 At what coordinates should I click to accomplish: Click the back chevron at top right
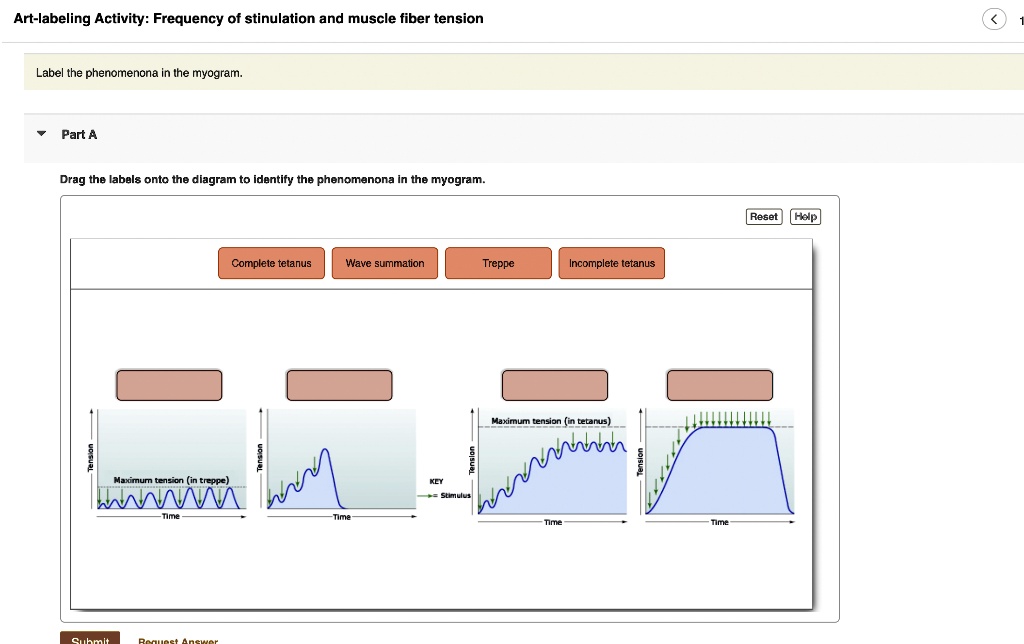993,18
